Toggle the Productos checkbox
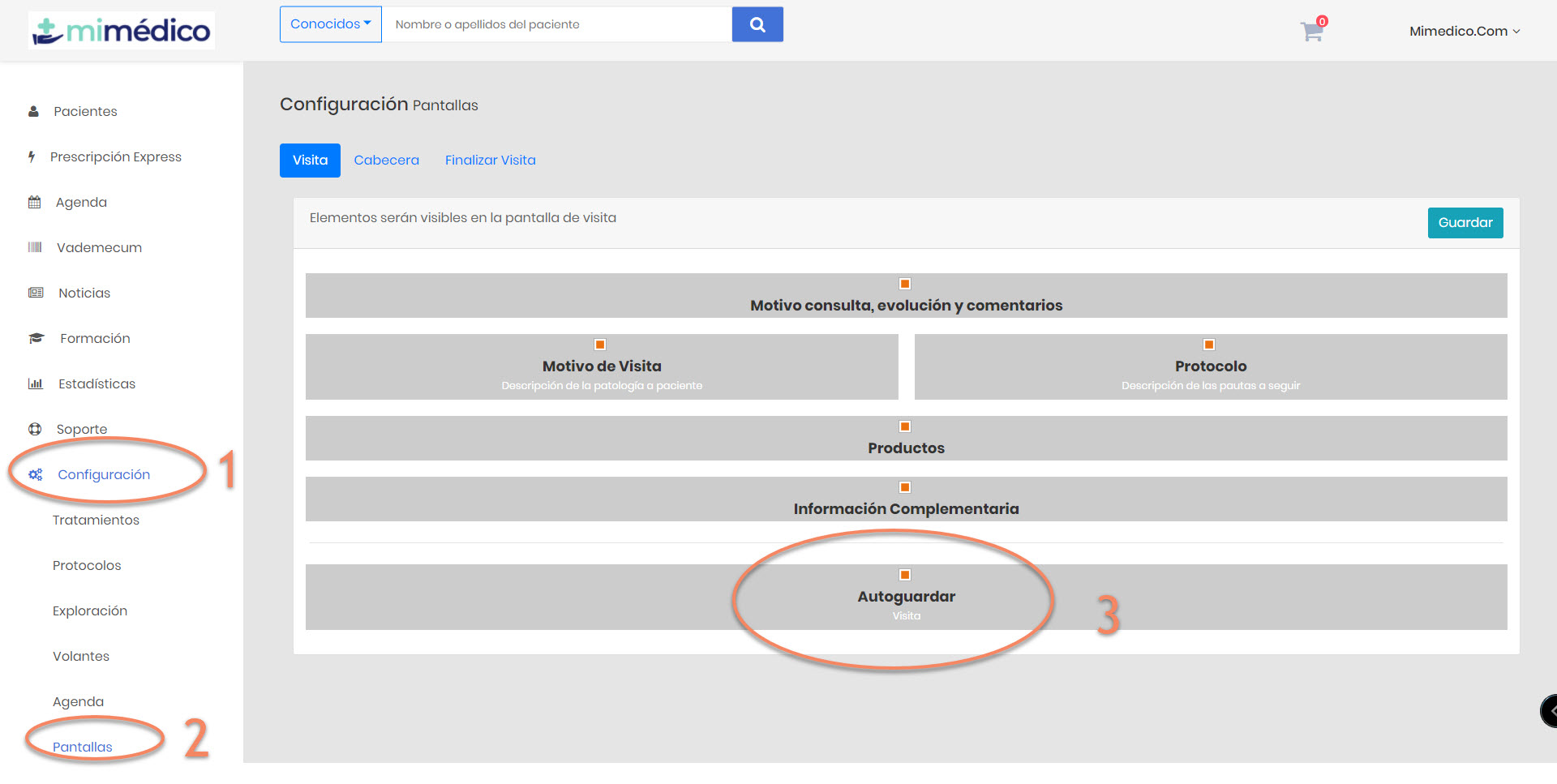Screen dimensions: 1557x784 [905, 426]
